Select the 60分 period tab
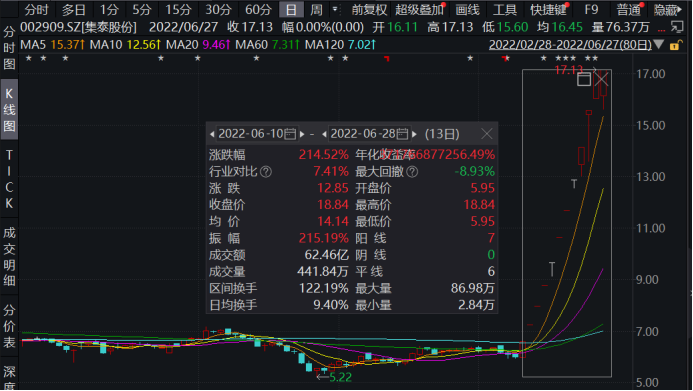 pyautogui.click(x=259, y=9)
